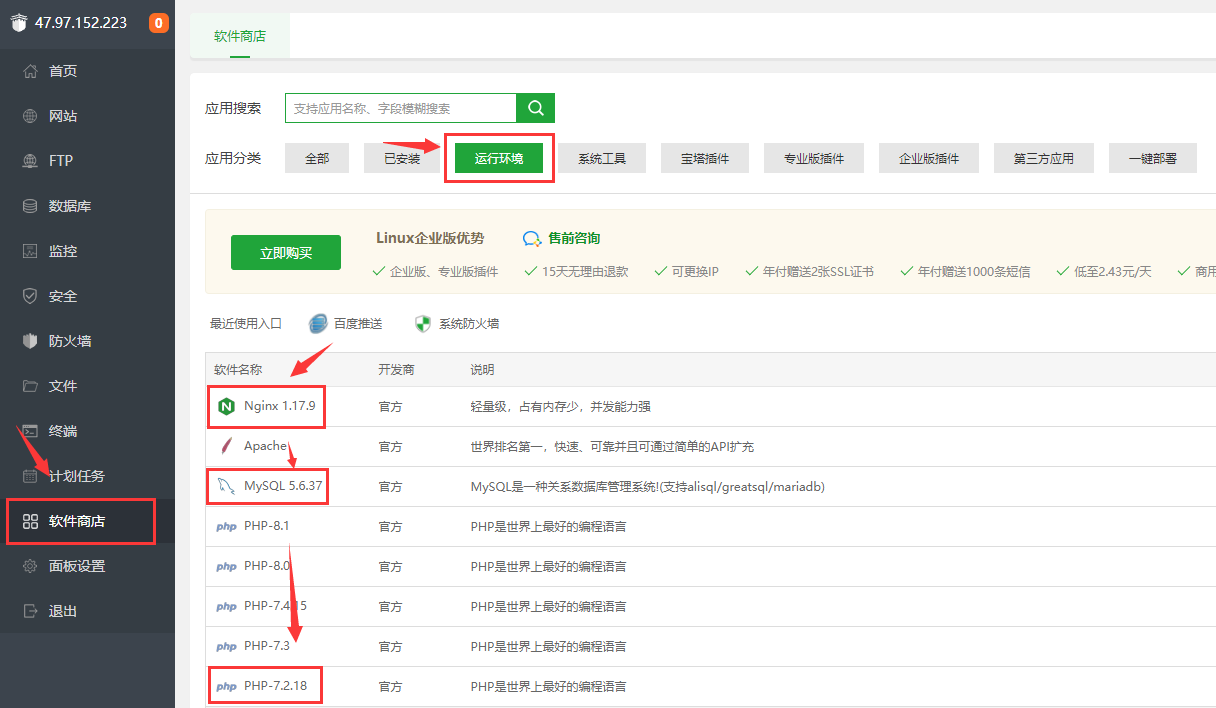Click the MySQL dolphin icon
1216x708 pixels.
(226, 487)
